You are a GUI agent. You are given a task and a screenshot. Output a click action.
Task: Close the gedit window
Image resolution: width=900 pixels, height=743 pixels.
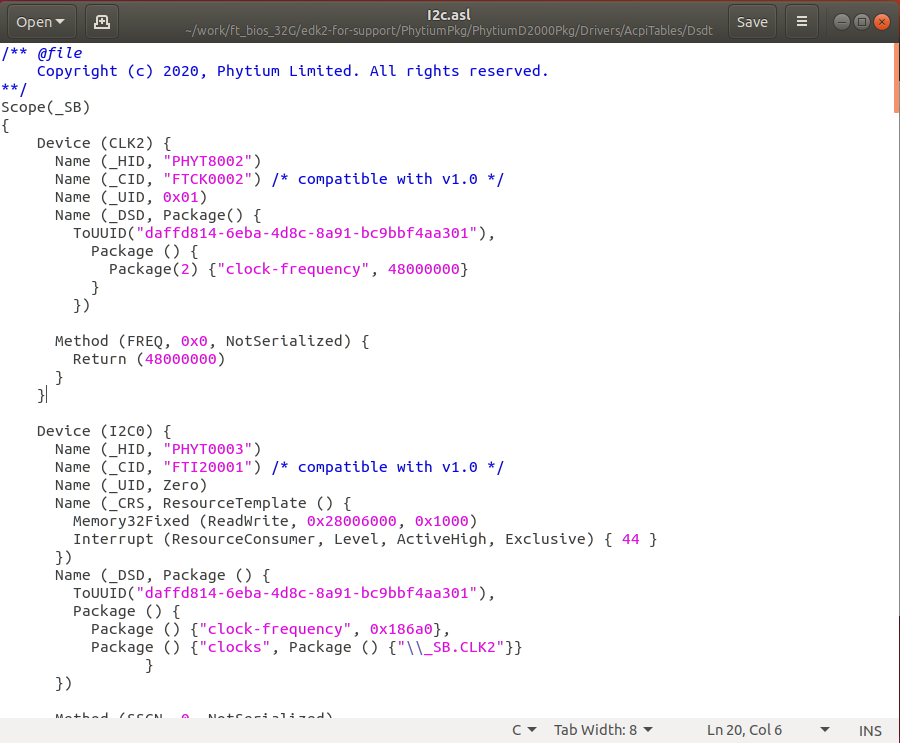point(882,22)
